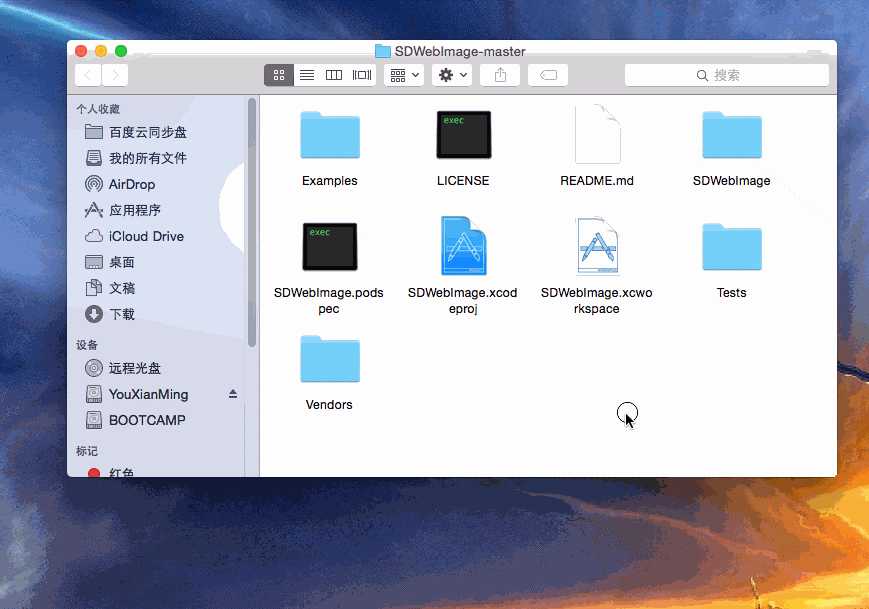Click the SDWebImage.xcworkspace file name label
This screenshot has width=869, height=609.
(597, 301)
